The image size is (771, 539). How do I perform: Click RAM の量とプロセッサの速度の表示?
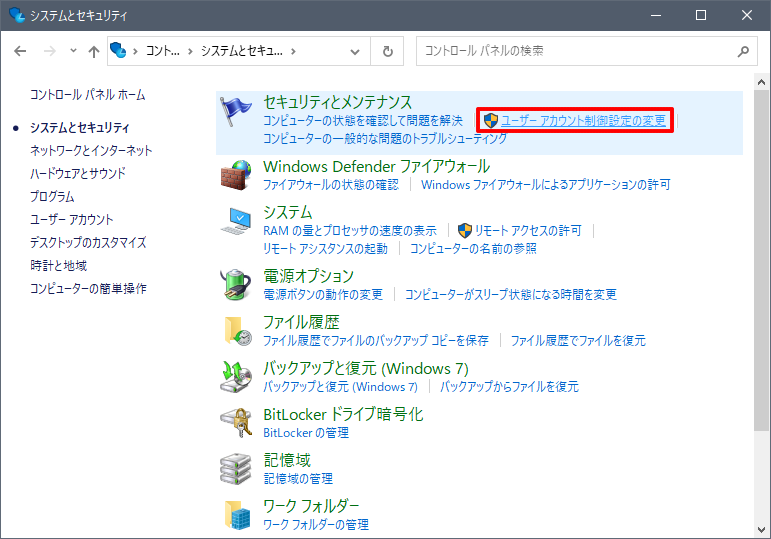(350, 230)
